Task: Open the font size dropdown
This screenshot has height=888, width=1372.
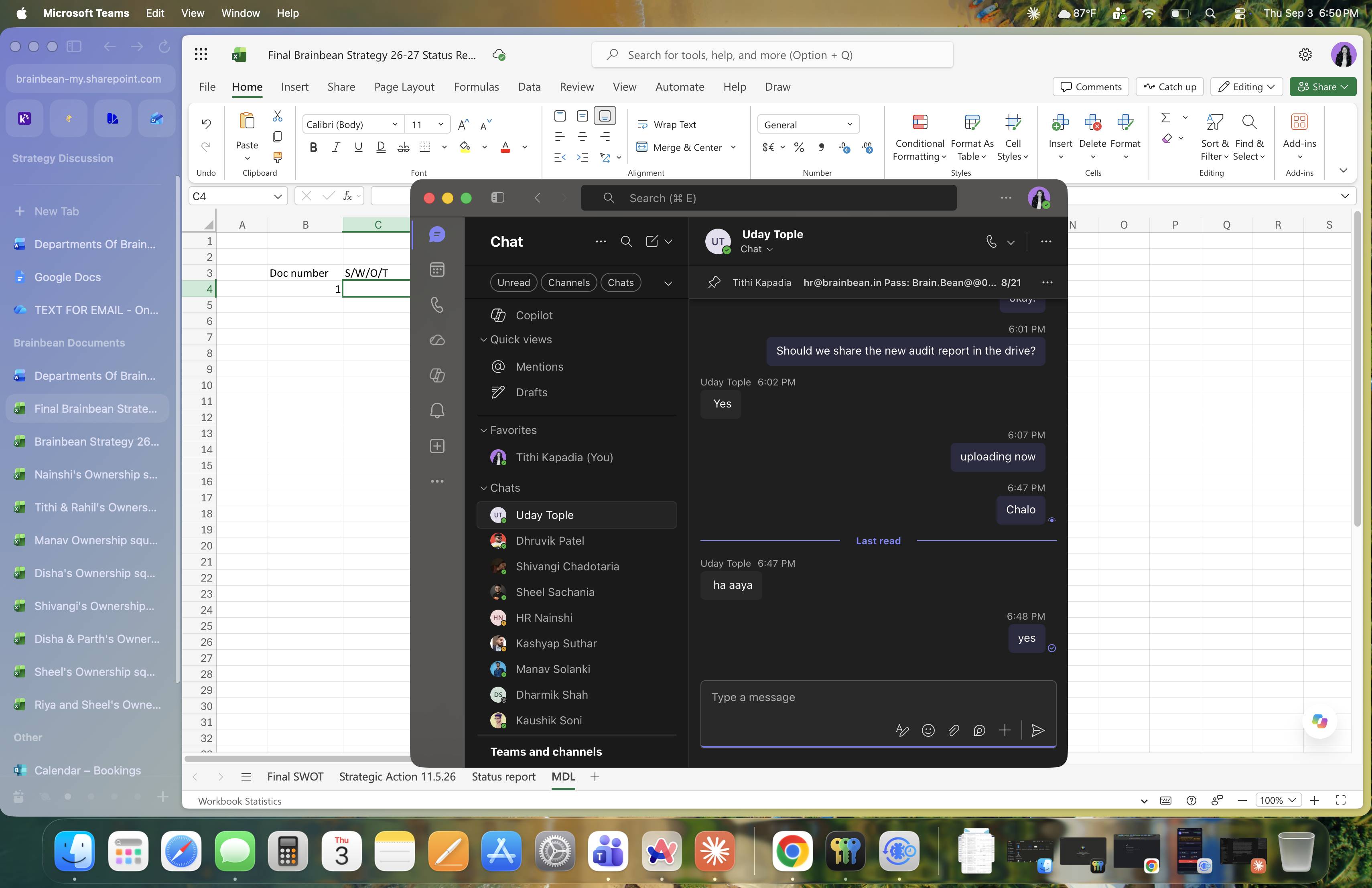Action: click(440, 124)
